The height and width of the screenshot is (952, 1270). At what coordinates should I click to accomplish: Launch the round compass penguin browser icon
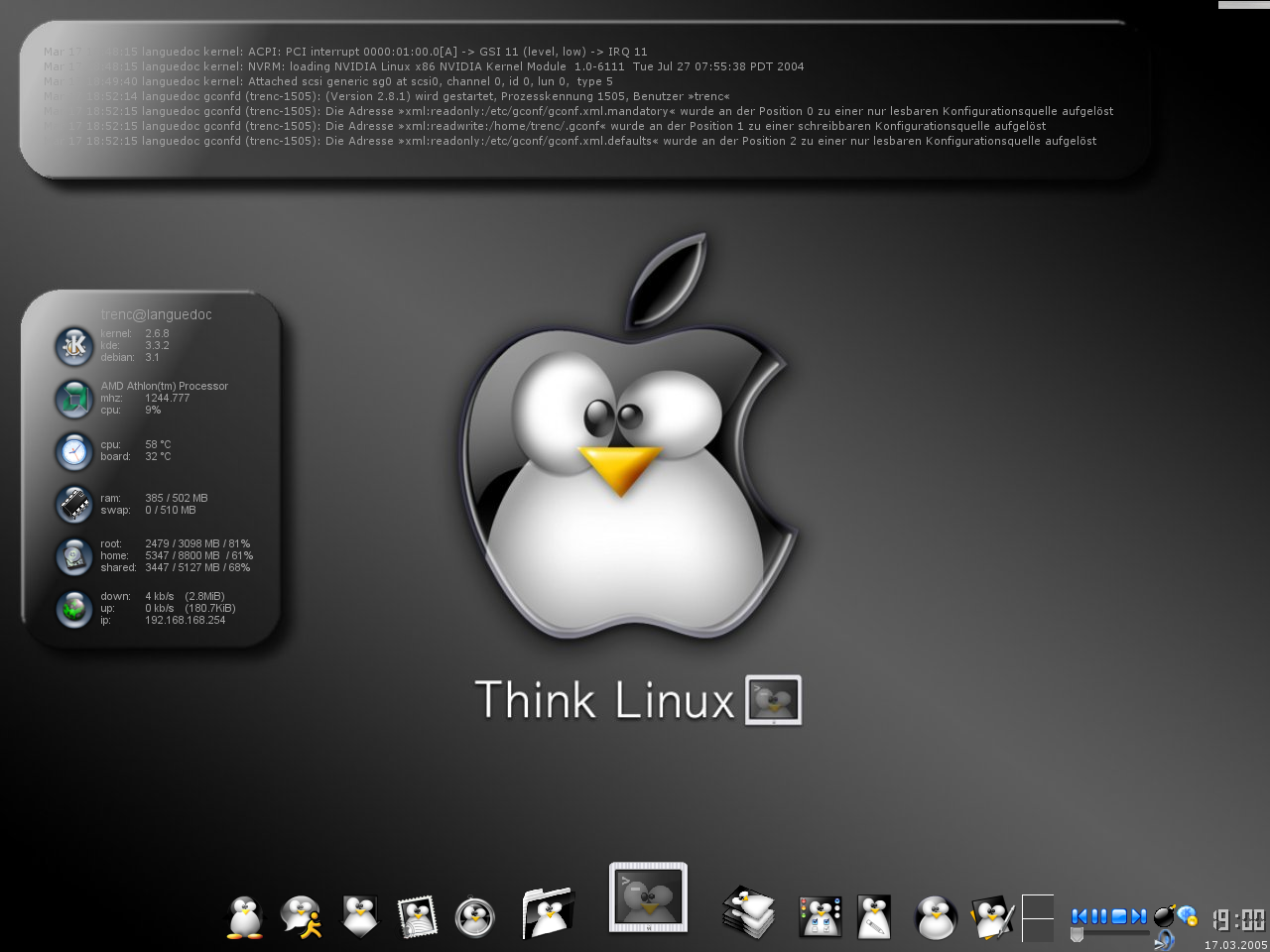[475, 917]
